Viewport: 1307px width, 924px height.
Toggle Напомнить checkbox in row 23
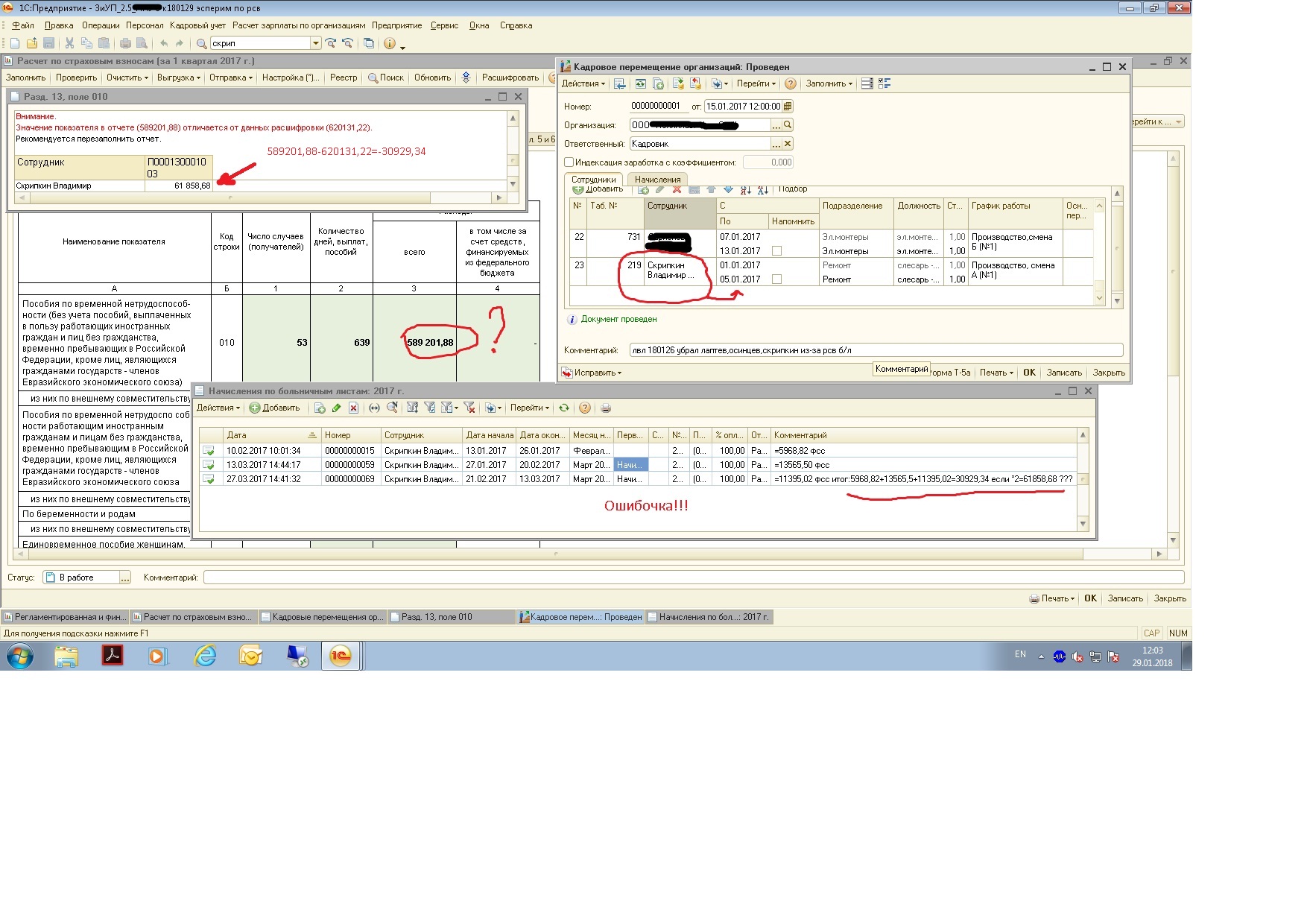[x=776, y=279]
